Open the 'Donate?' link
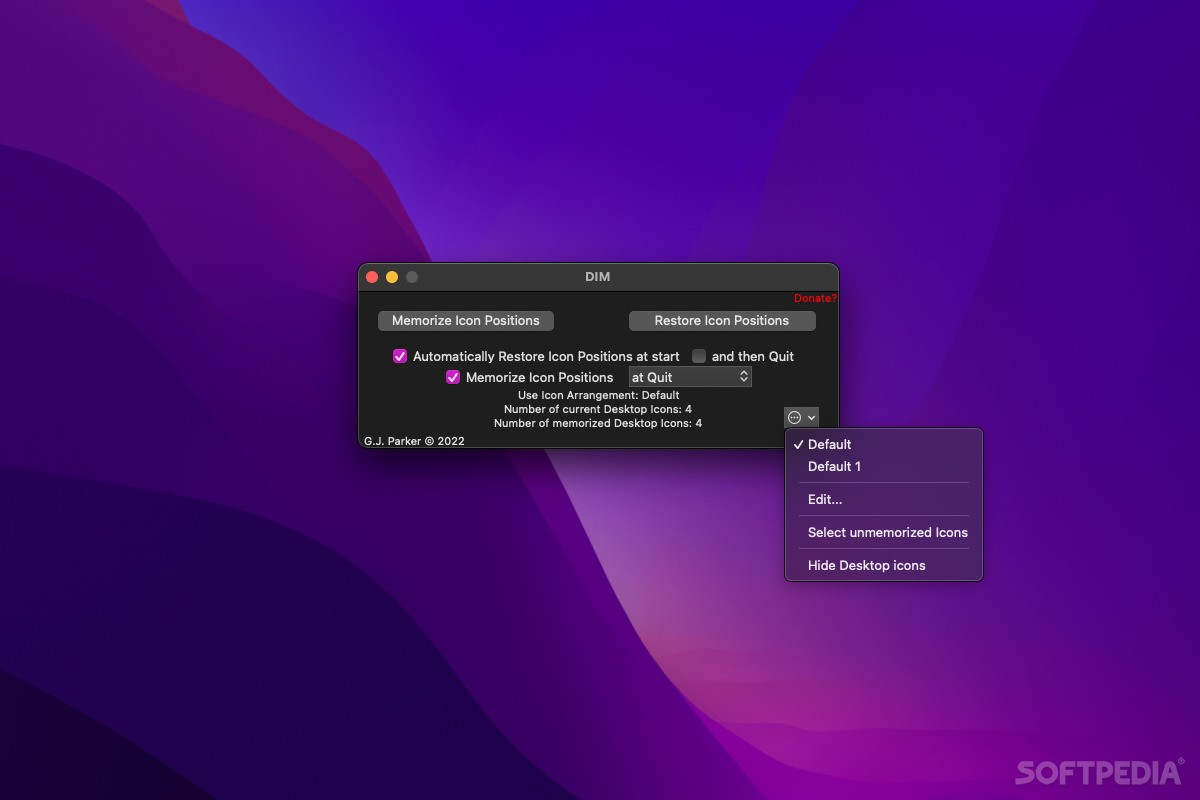 [814, 298]
